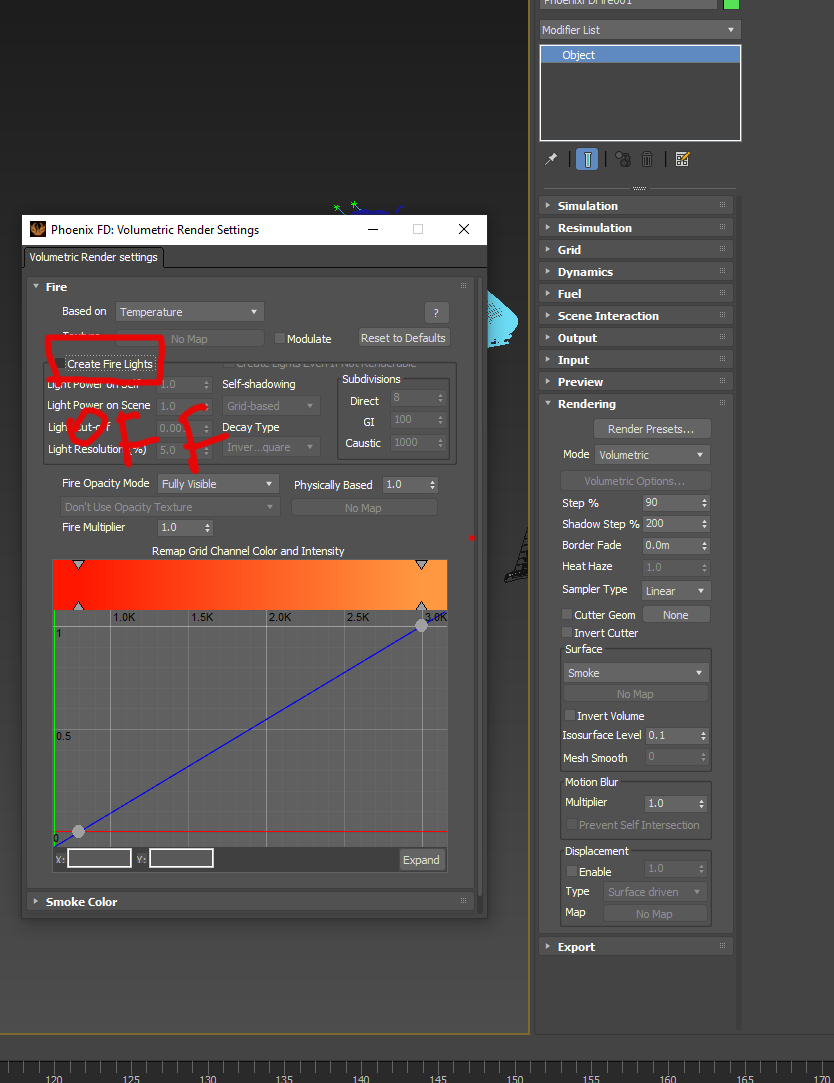834x1083 pixels.
Task: Open Surface Smoke dropdown
Action: pos(636,673)
